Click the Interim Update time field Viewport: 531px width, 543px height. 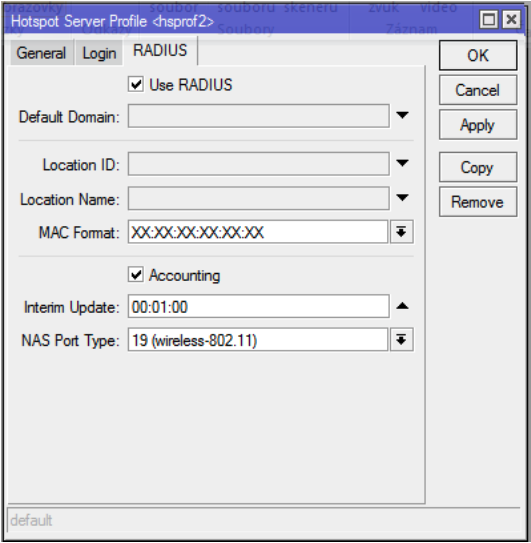(258, 306)
